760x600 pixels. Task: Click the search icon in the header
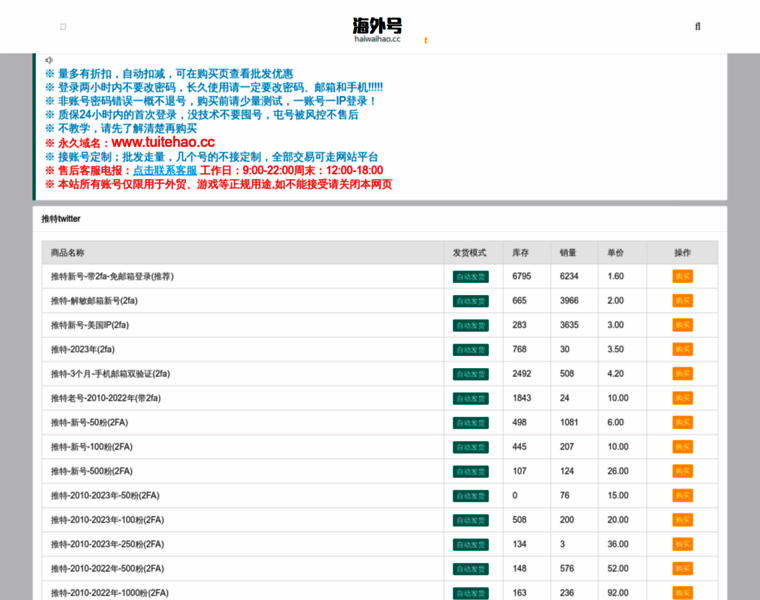(x=697, y=27)
